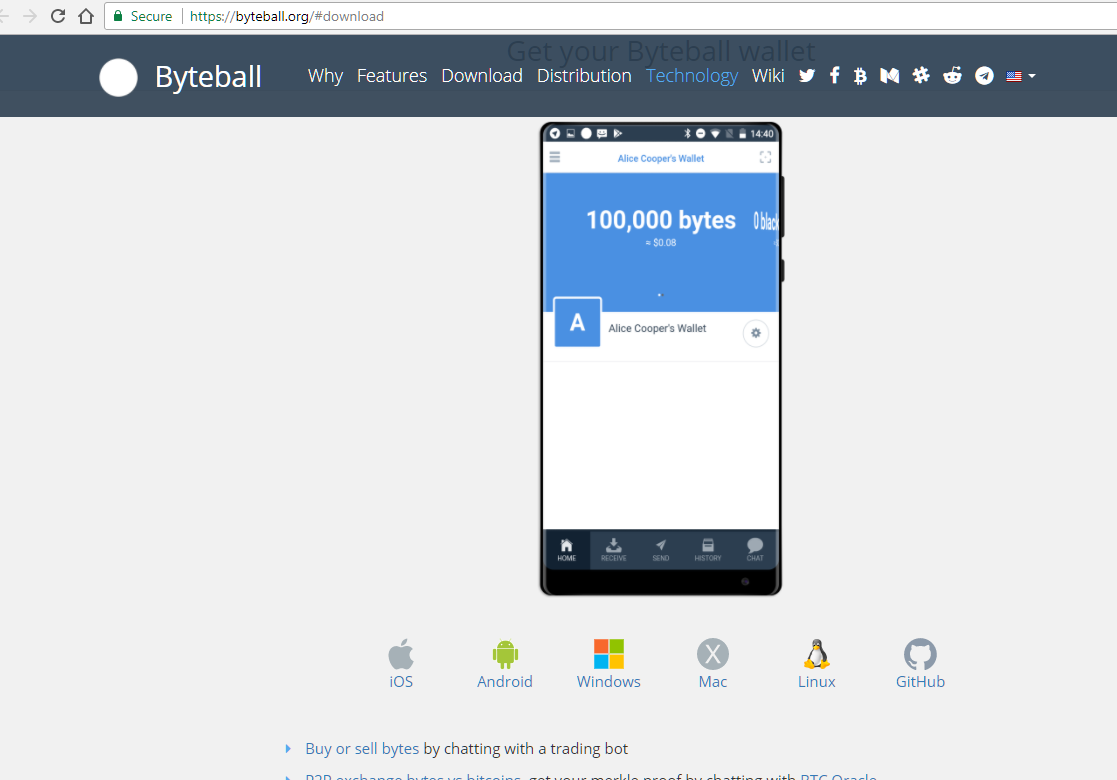Select Receive tab in phone wallet

[x=613, y=550]
